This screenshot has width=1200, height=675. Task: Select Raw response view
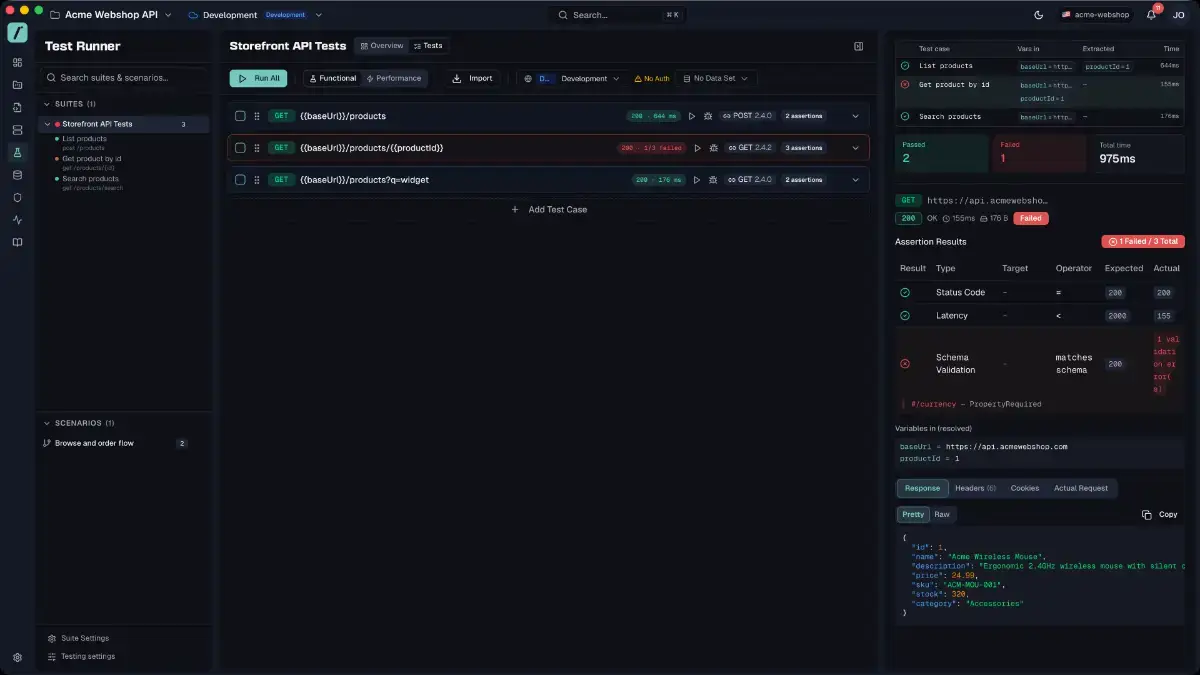coord(942,514)
